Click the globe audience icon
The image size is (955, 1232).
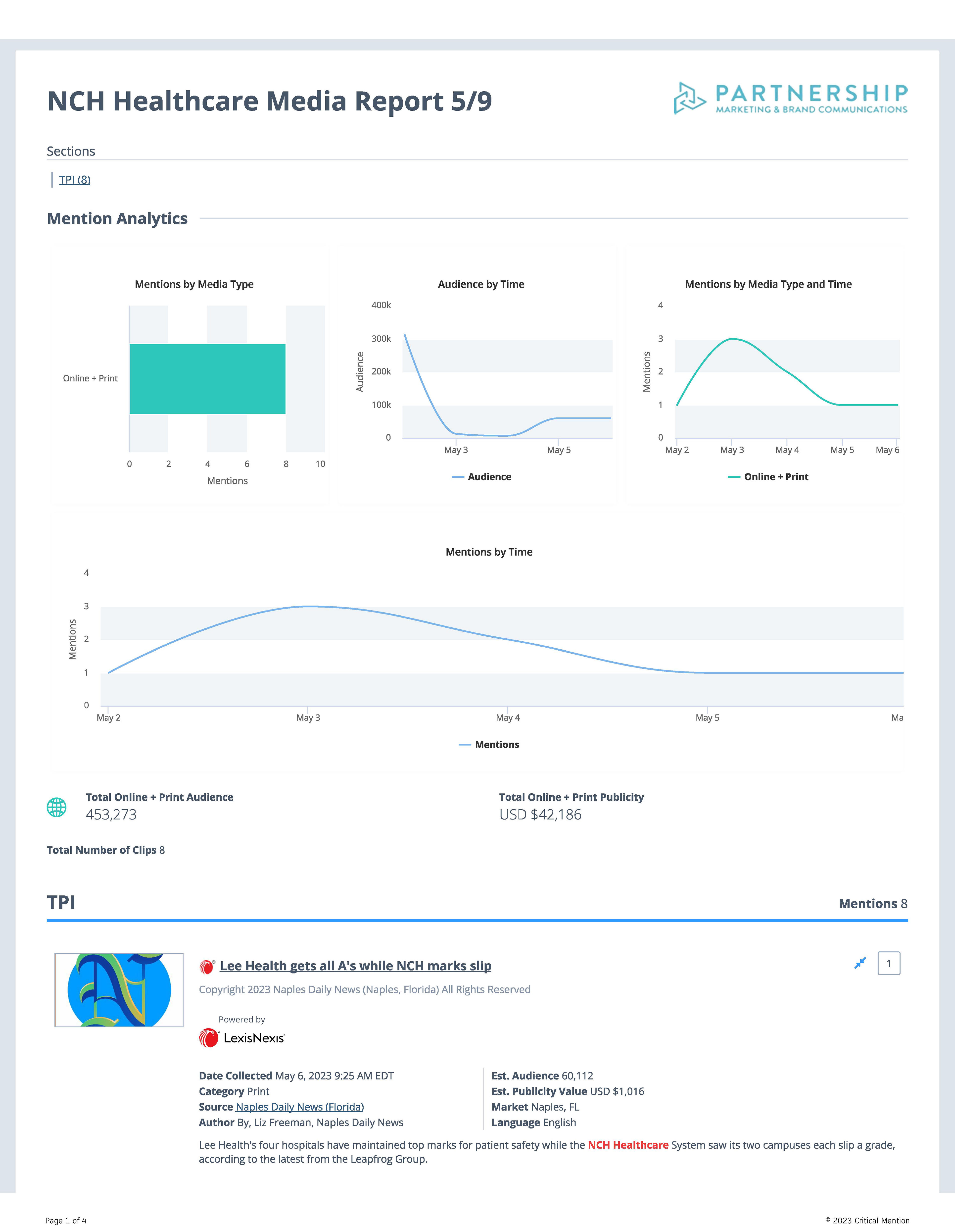pyautogui.click(x=56, y=807)
